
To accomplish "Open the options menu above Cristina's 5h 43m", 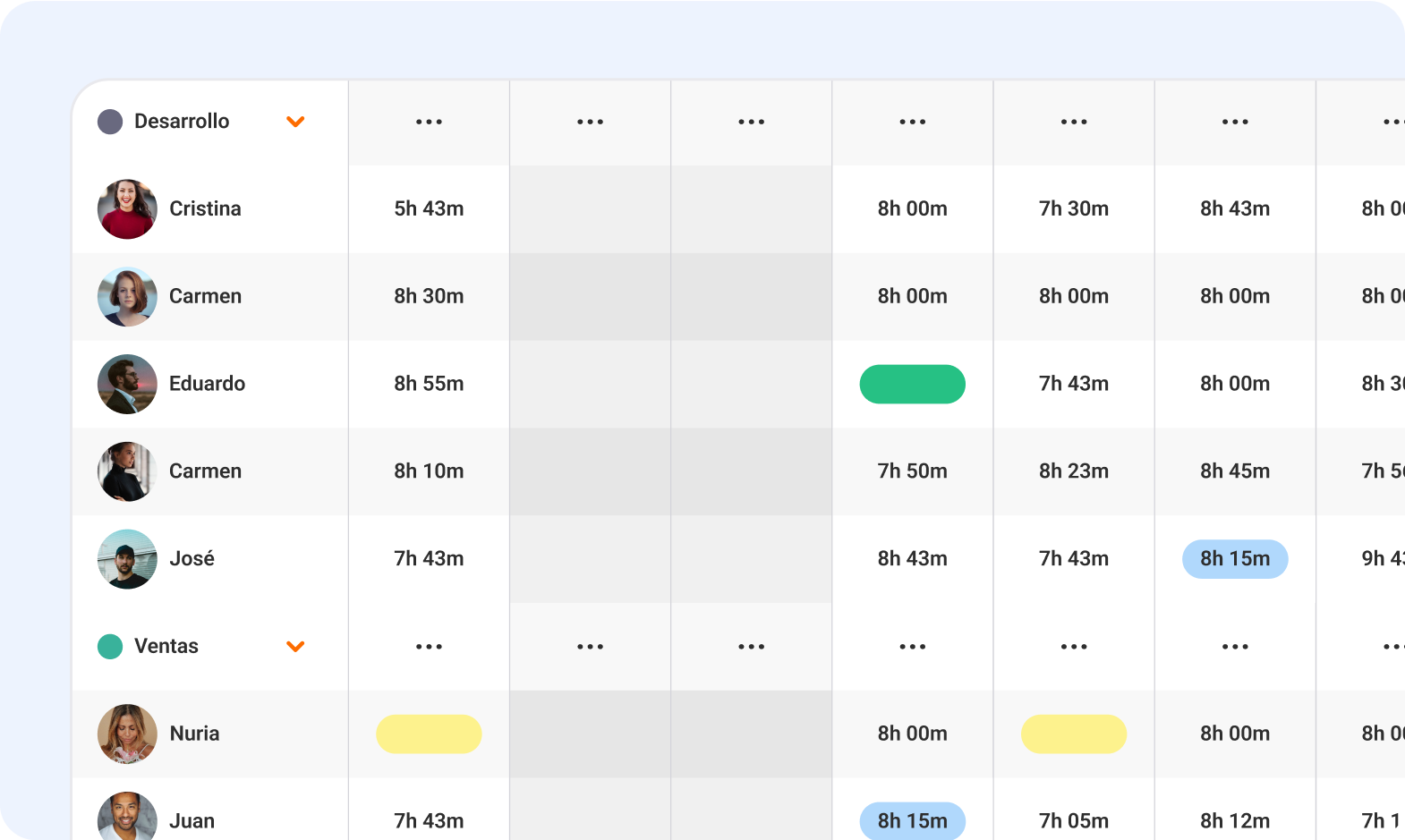I will point(429,122).
